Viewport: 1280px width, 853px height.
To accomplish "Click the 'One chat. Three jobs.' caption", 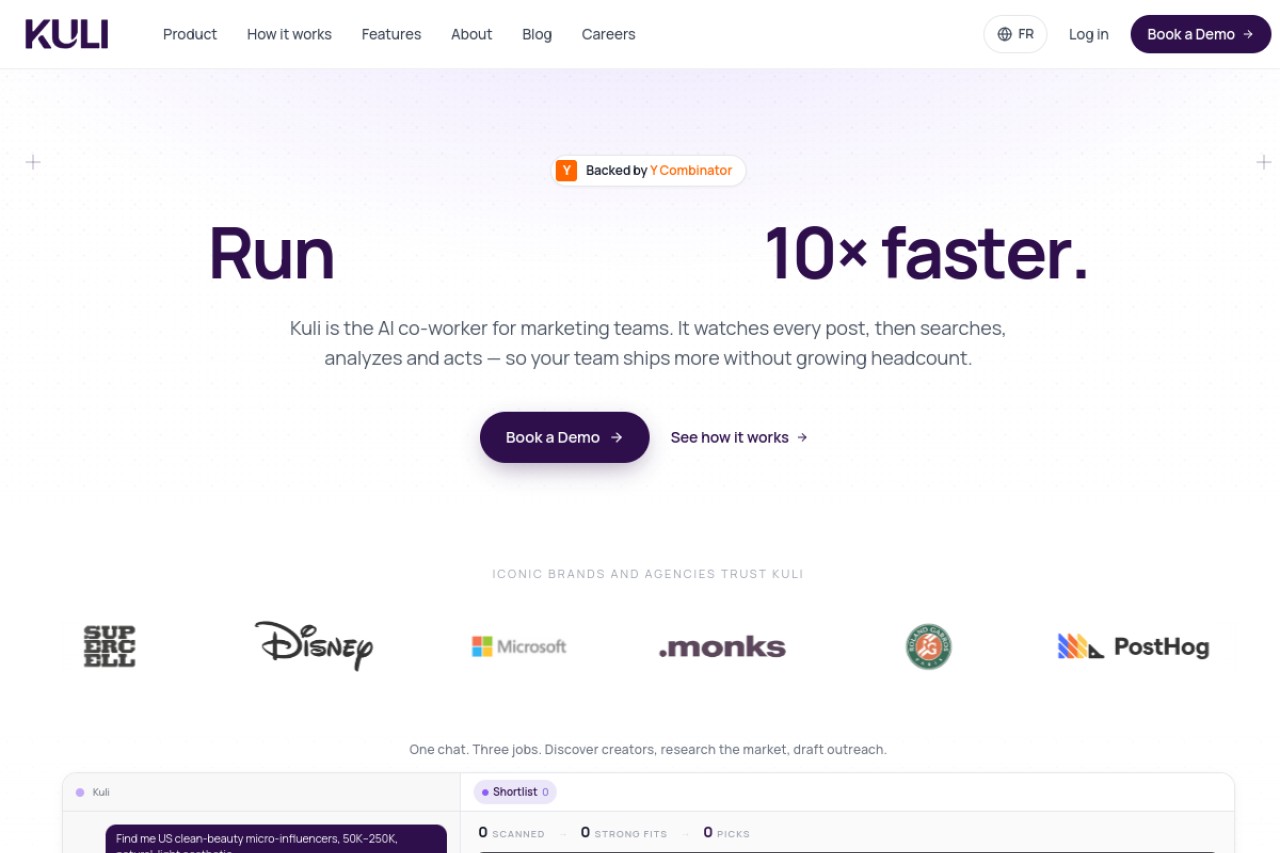I will 648,749.
